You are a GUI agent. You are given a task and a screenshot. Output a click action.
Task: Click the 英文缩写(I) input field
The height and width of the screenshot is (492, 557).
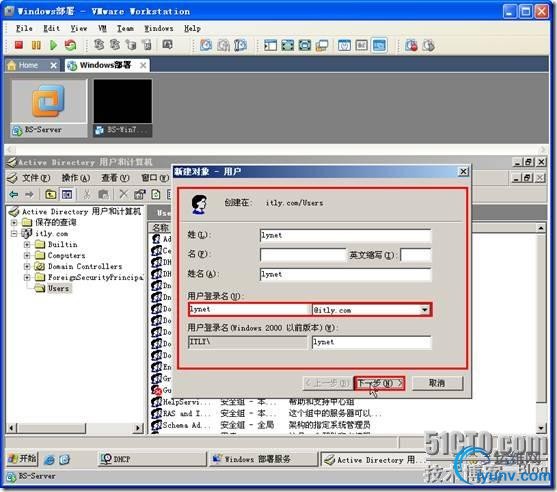[416, 255]
